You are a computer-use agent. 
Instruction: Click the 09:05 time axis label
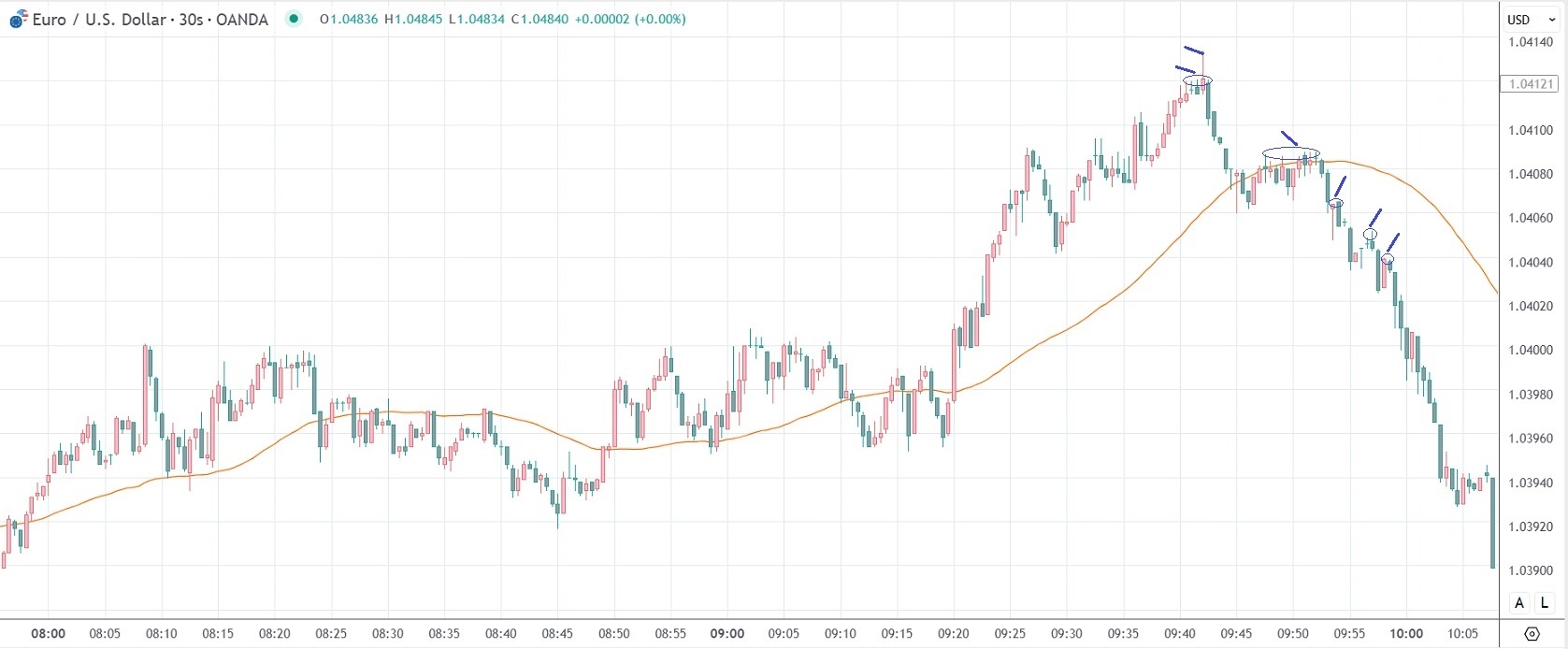click(784, 633)
